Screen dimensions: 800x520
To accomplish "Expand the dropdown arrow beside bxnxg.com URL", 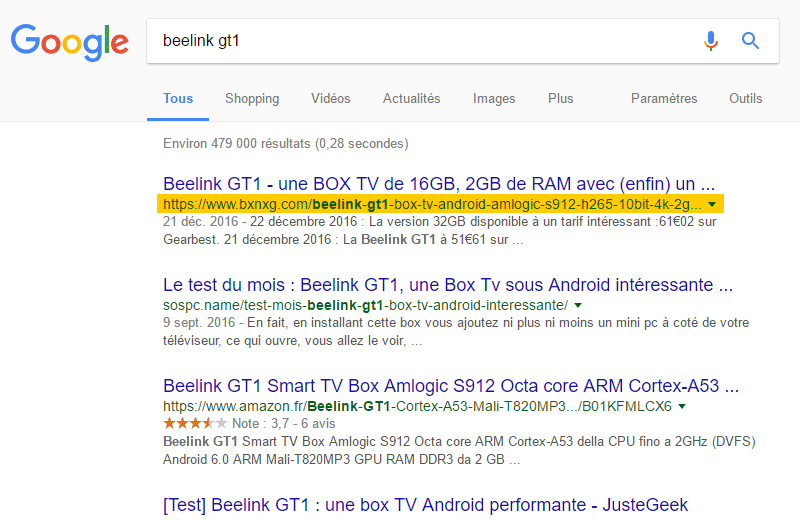I will pos(712,205).
